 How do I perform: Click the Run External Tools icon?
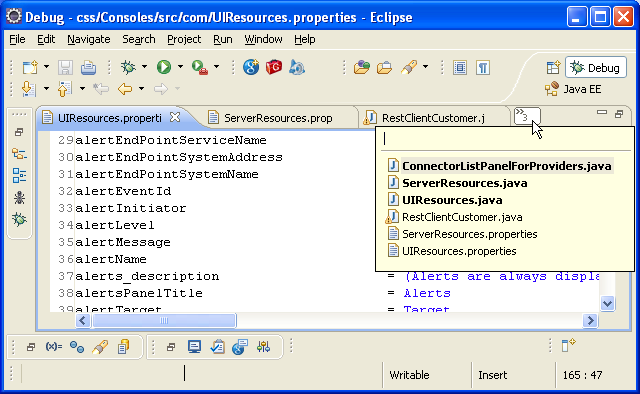click(x=200, y=67)
